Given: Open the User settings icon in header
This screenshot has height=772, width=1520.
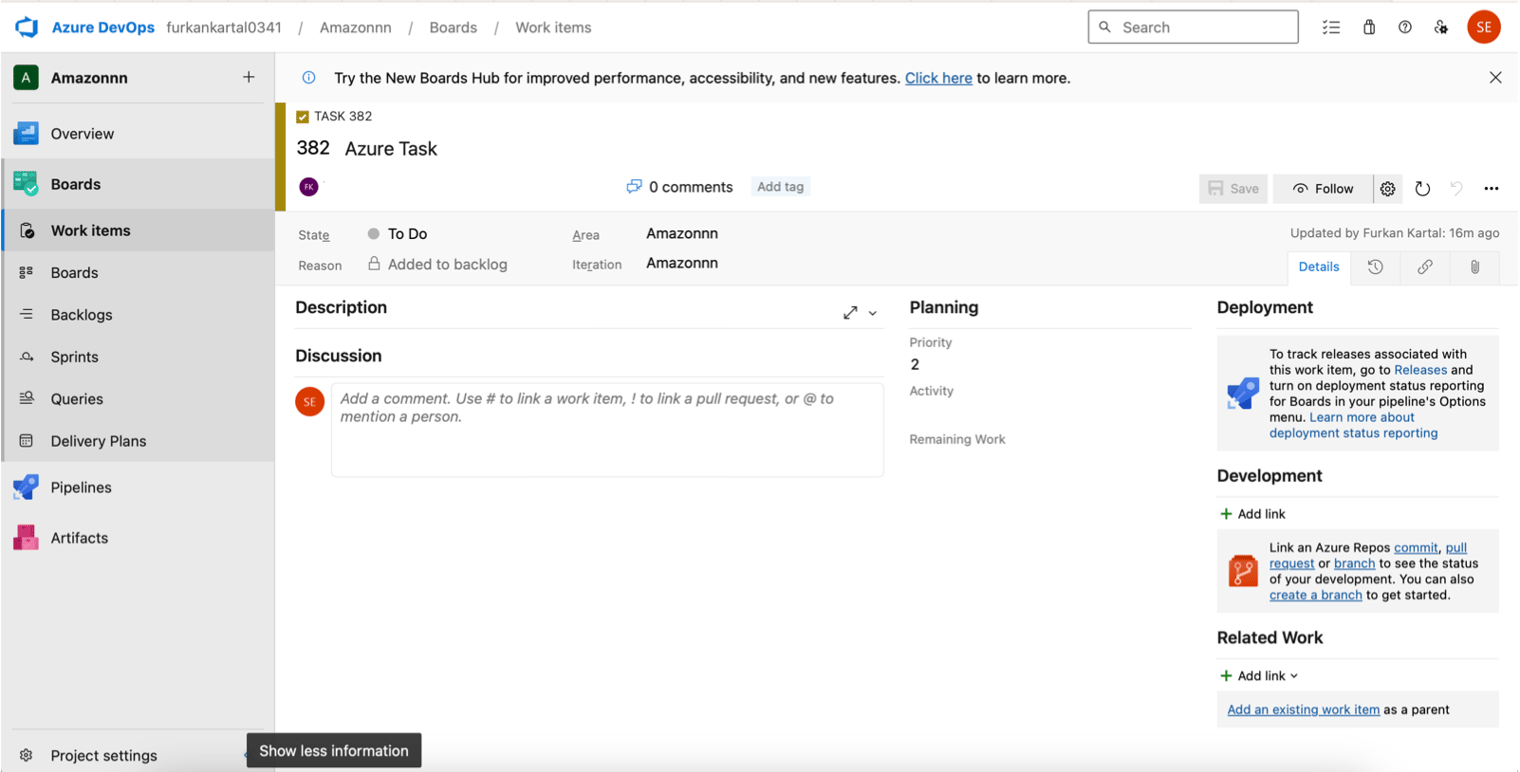Looking at the screenshot, I should (x=1441, y=27).
